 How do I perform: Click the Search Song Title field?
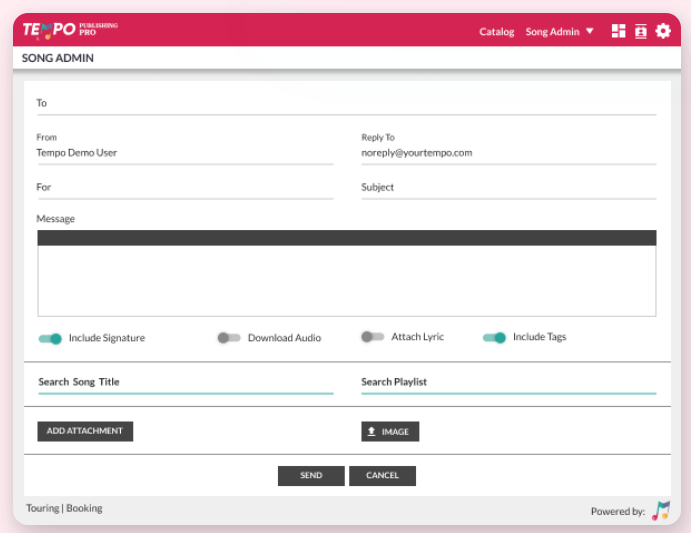click(x=186, y=383)
